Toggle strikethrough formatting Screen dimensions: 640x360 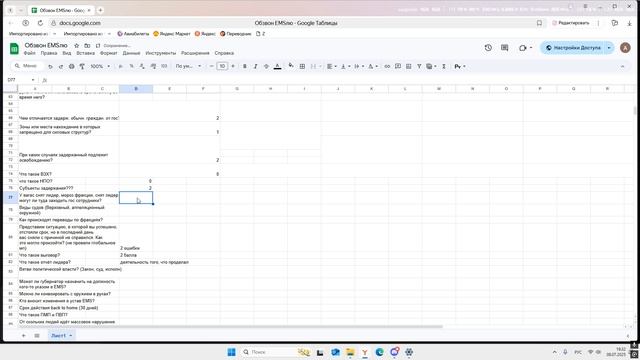click(266, 66)
